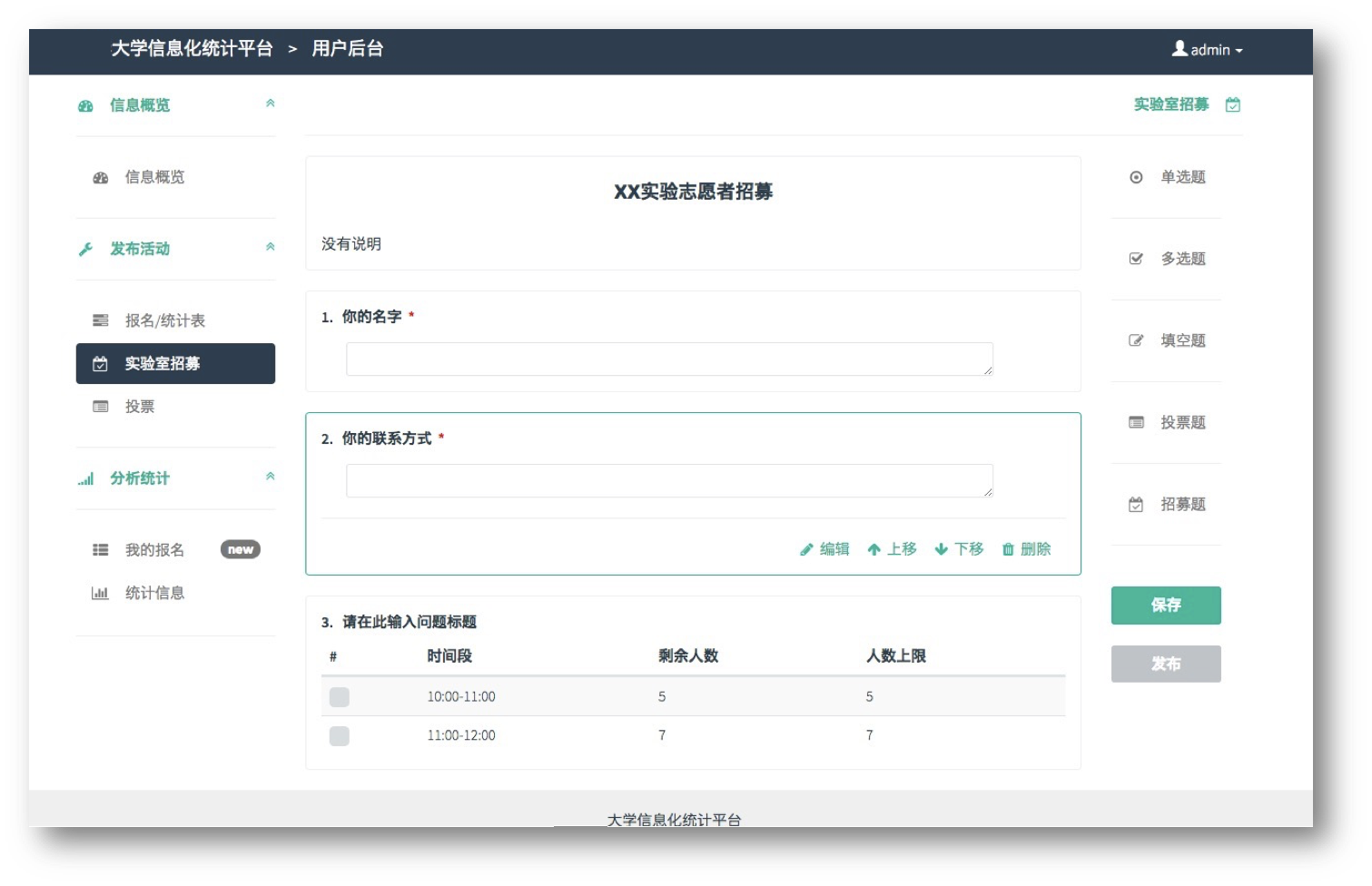Image resolution: width=1372 pixels, height=886 pixels.
Task: Tick the checkbox for 11:00-12:00 slot
Action: point(340,736)
